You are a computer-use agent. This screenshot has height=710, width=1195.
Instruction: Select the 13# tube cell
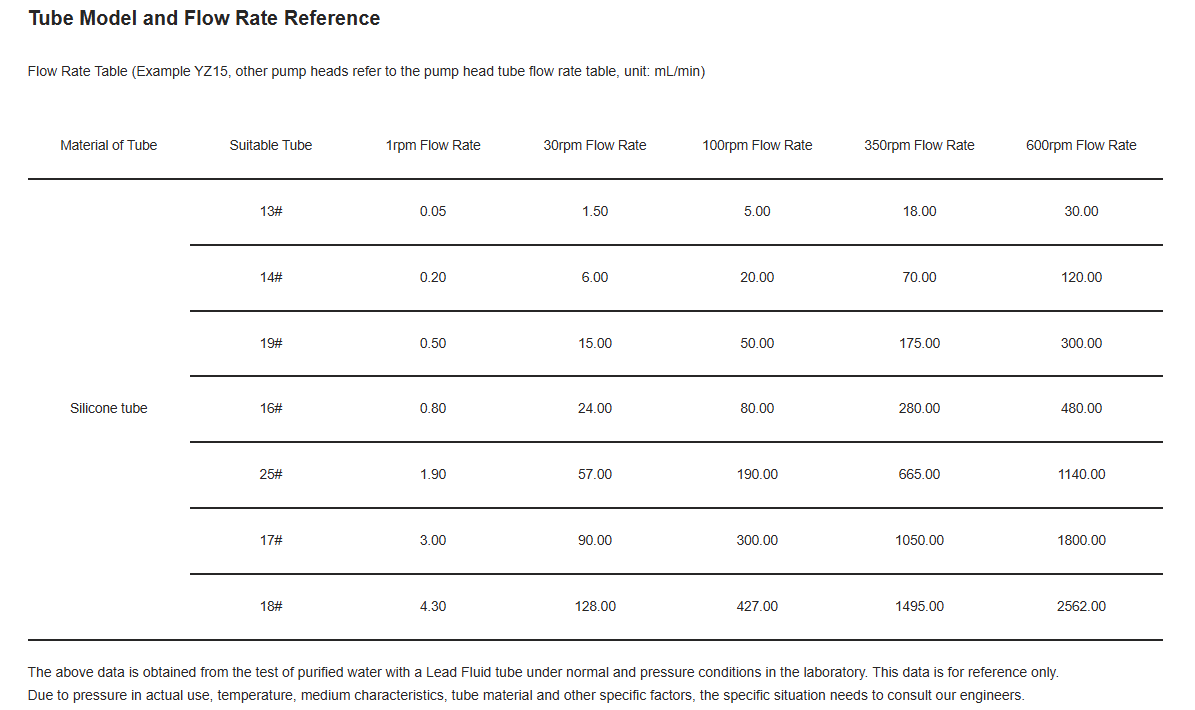tap(270, 211)
